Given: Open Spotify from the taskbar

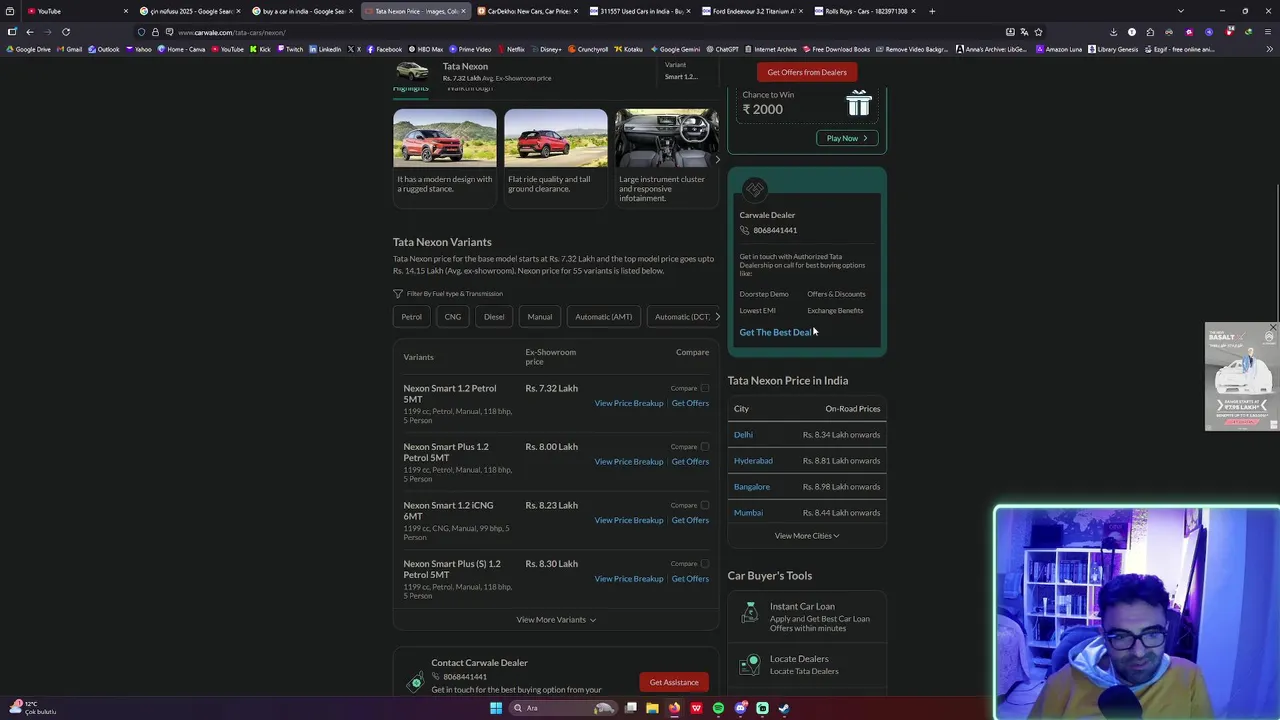Looking at the screenshot, I should pyautogui.click(x=718, y=708).
